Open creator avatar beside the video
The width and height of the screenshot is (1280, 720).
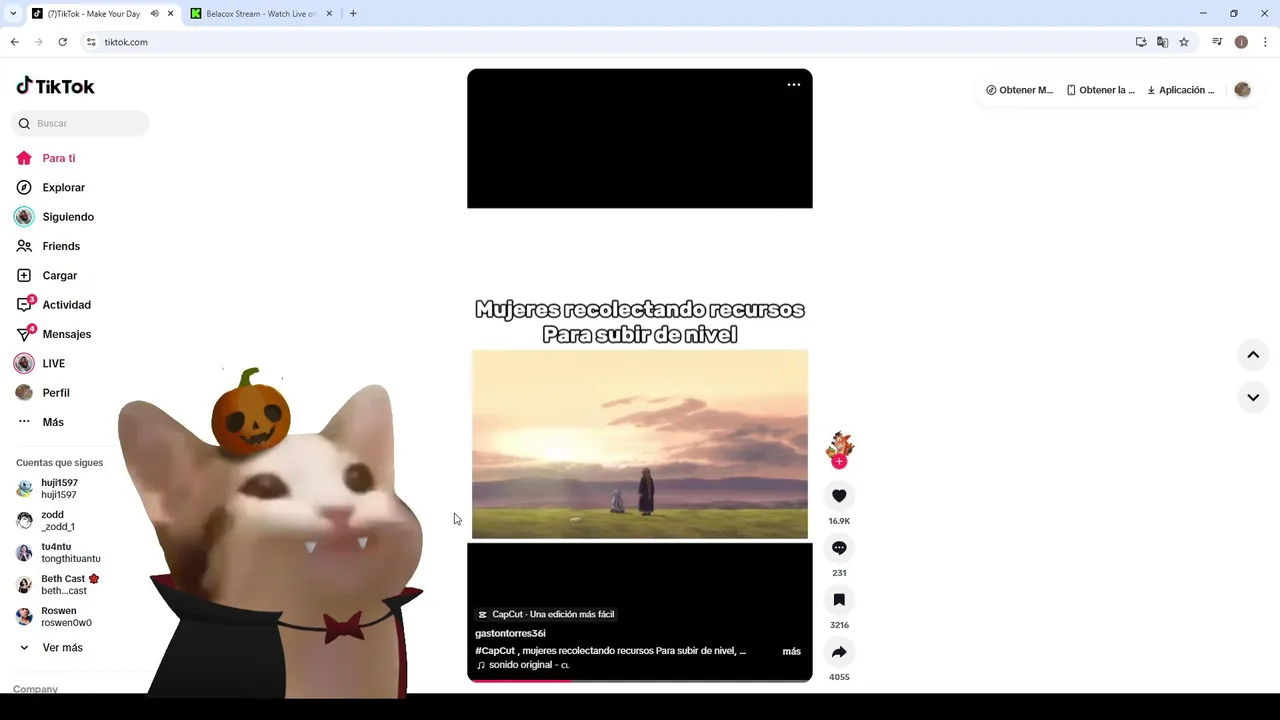pos(839,446)
